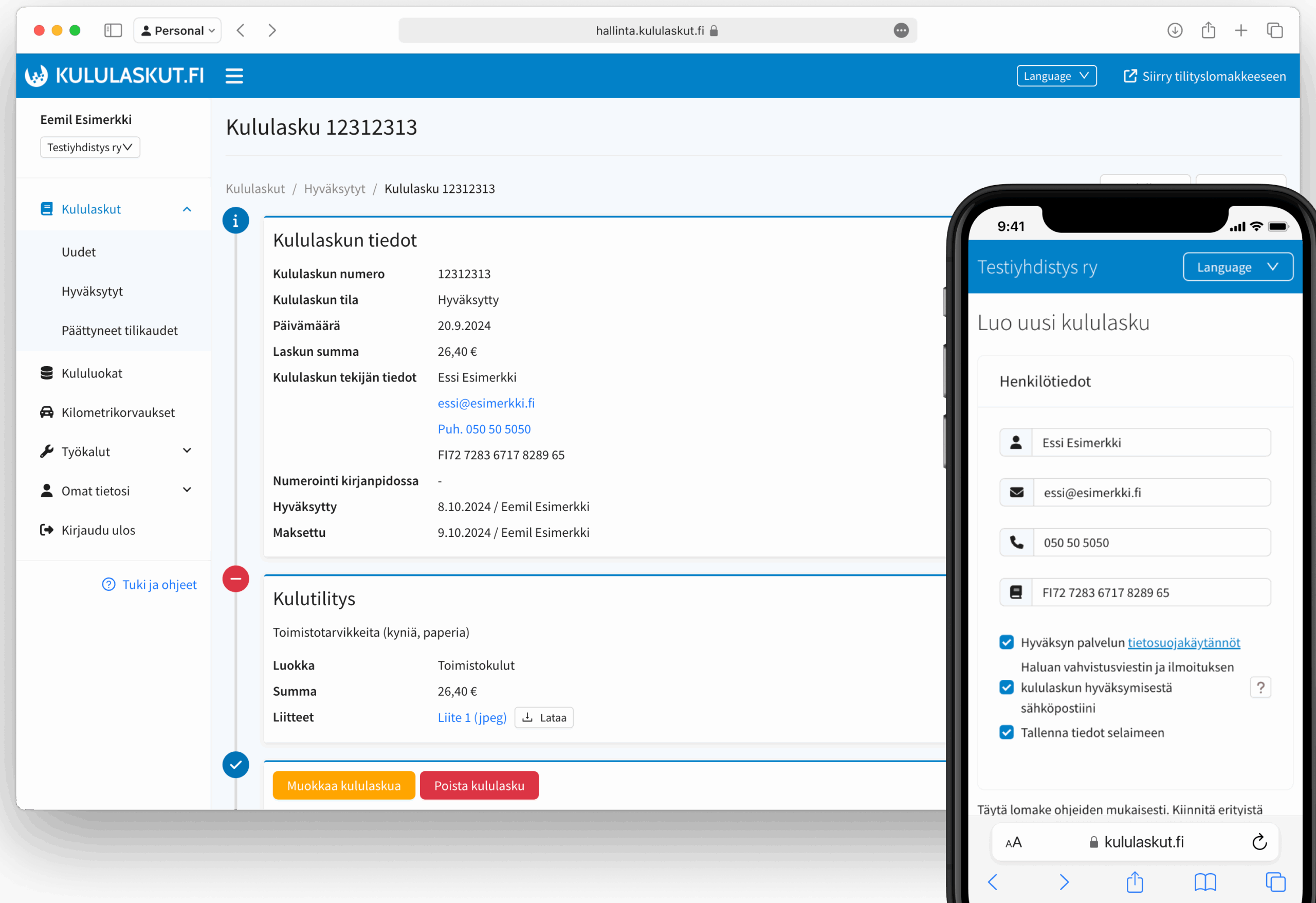Screen dimensions: 1316x903
Task: Go to Kululaskut breadcrumb
Action: click(255, 189)
